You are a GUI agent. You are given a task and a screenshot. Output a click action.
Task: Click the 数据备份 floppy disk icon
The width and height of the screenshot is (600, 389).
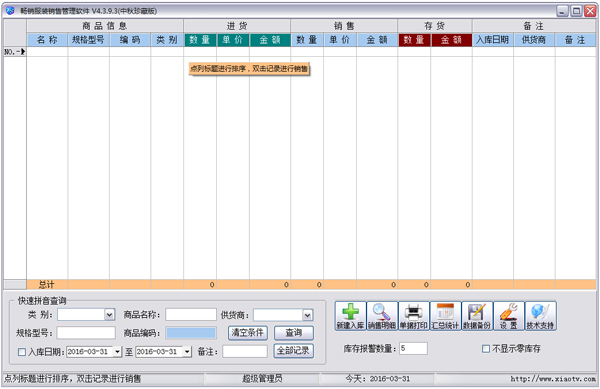477,316
